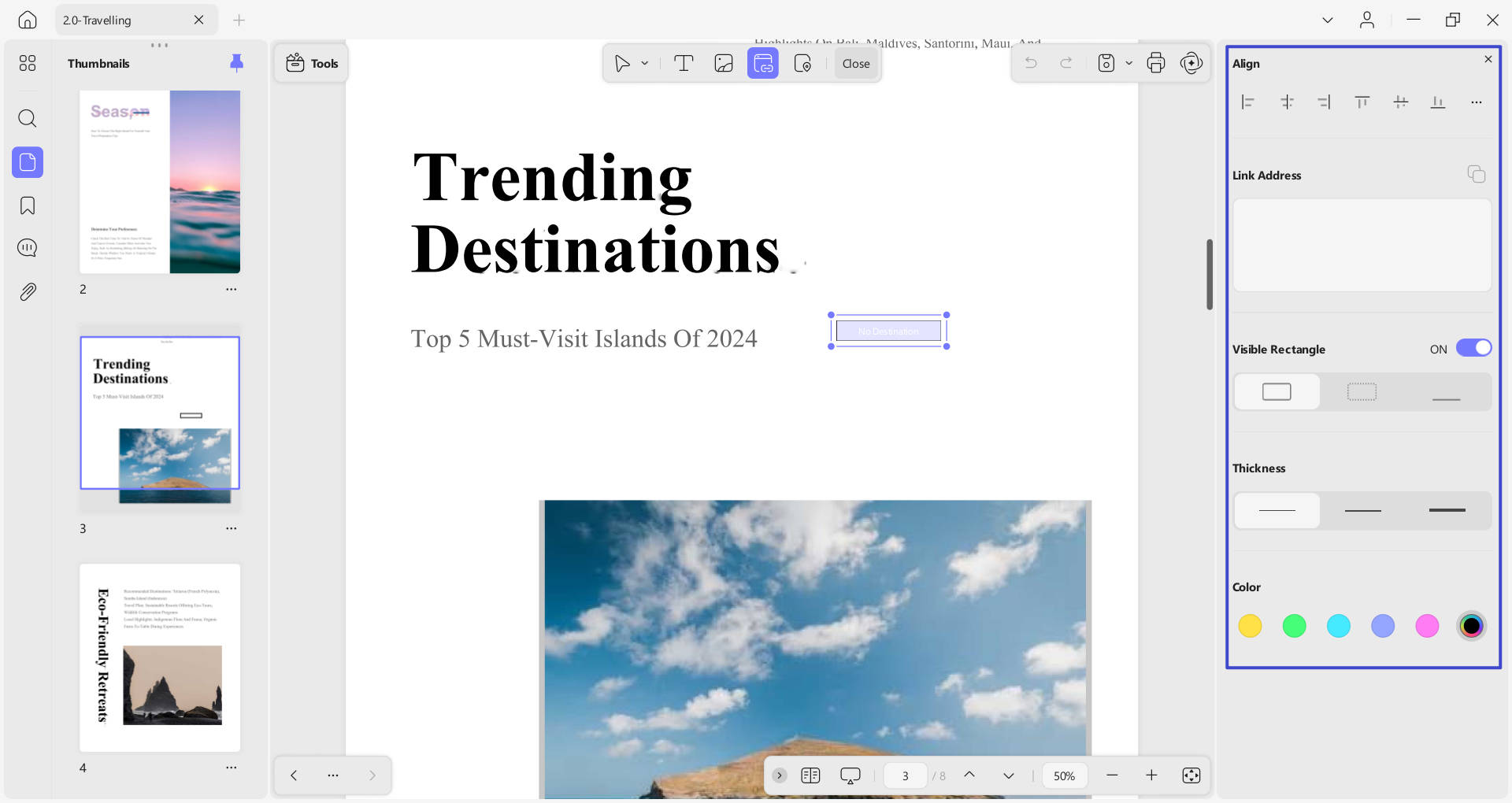Click the Print icon
This screenshot has height=803, width=1512.
(x=1155, y=64)
